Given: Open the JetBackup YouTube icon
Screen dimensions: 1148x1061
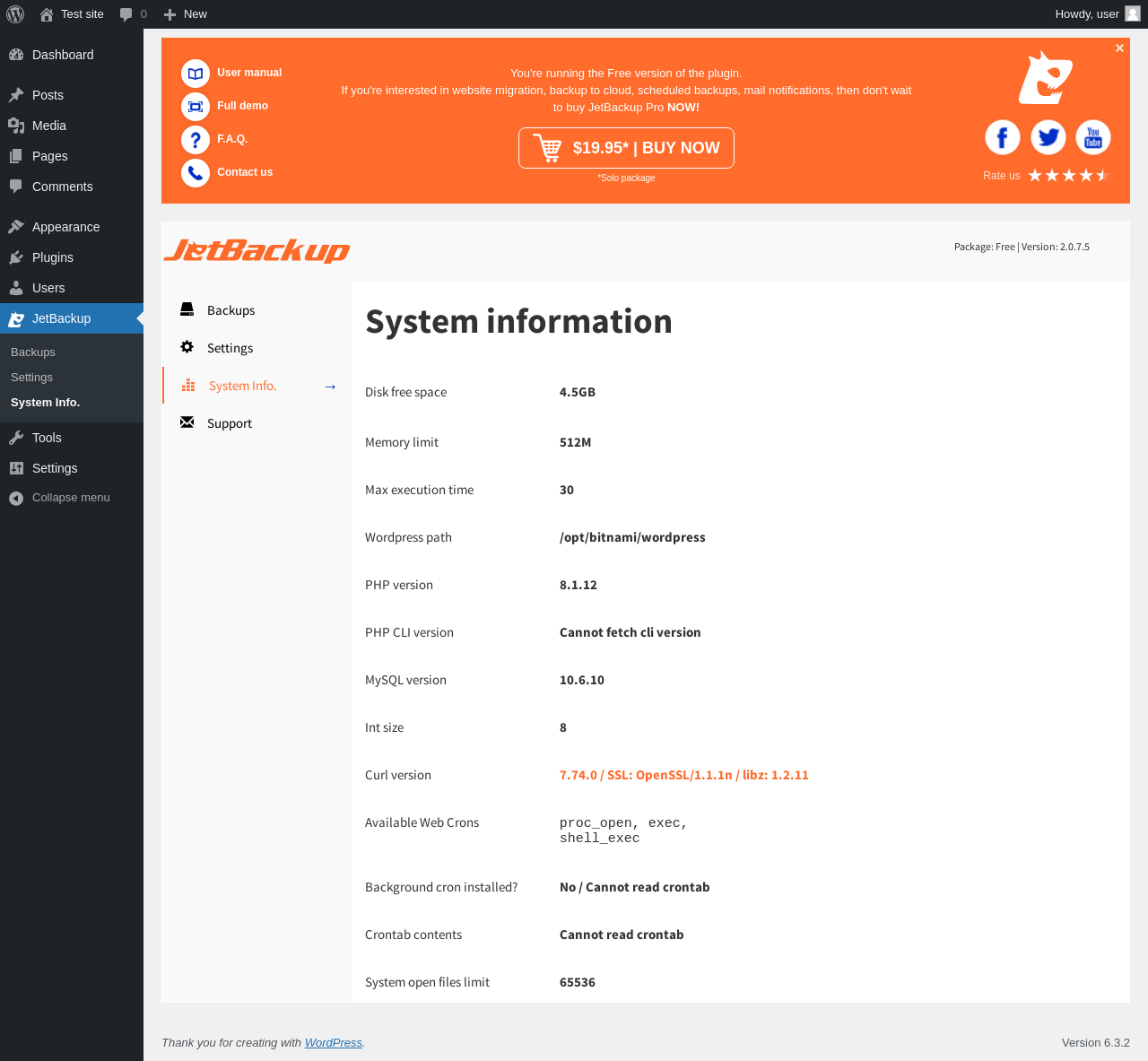Looking at the screenshot, I should coord(1092,137).
